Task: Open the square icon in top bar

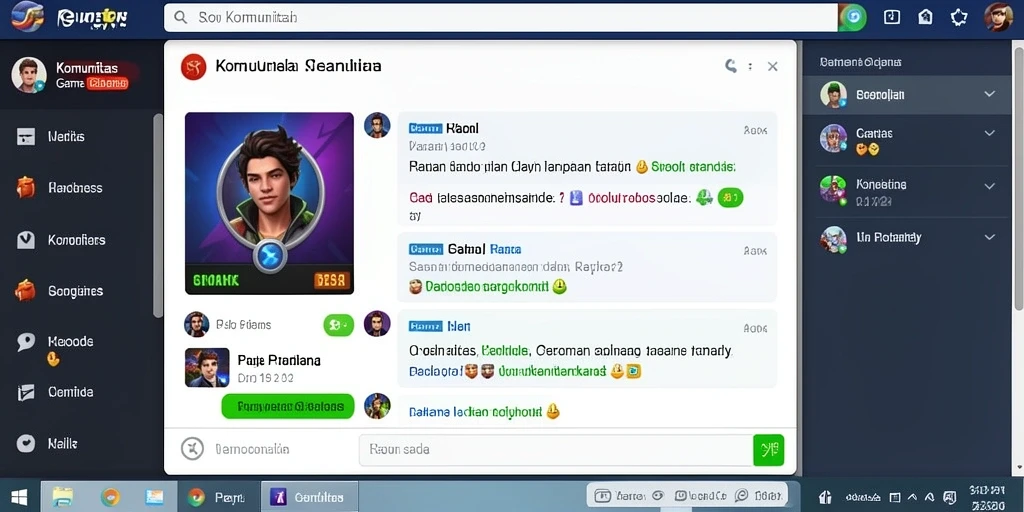Action: pyautogui.click(x=891, y=18)
